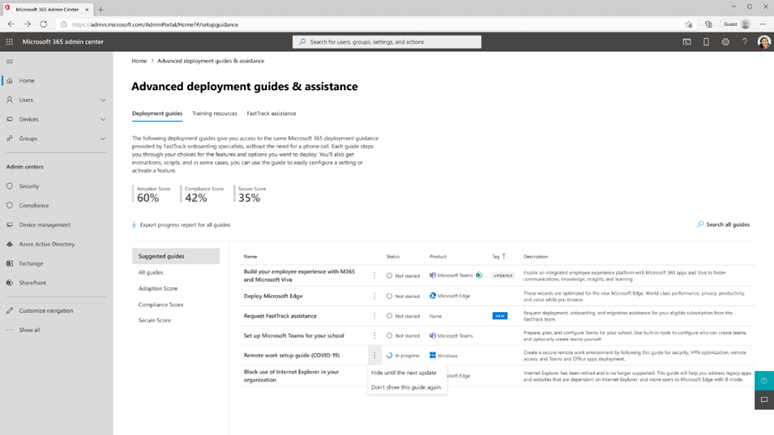Open Set up Microsoft Teams for your school

[294, 336]
